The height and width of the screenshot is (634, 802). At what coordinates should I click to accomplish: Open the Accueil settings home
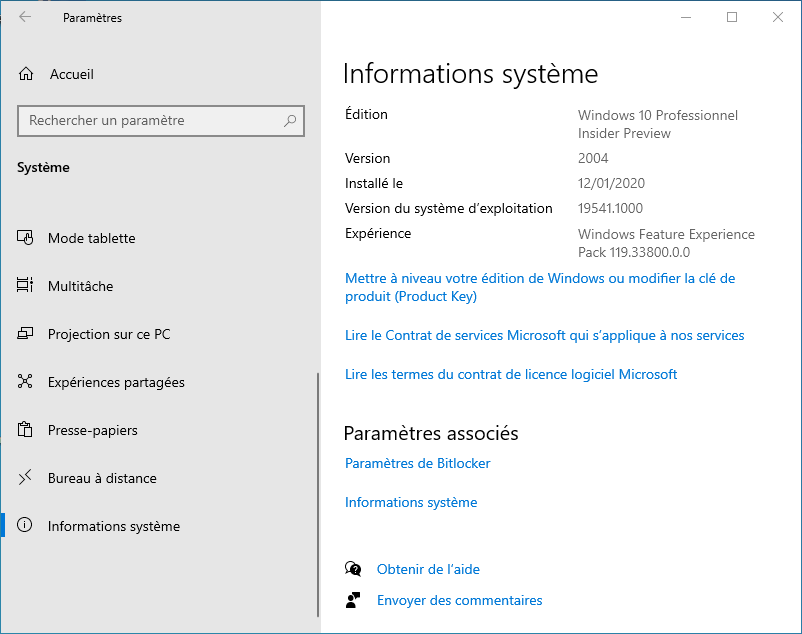[x=72, y=74]
